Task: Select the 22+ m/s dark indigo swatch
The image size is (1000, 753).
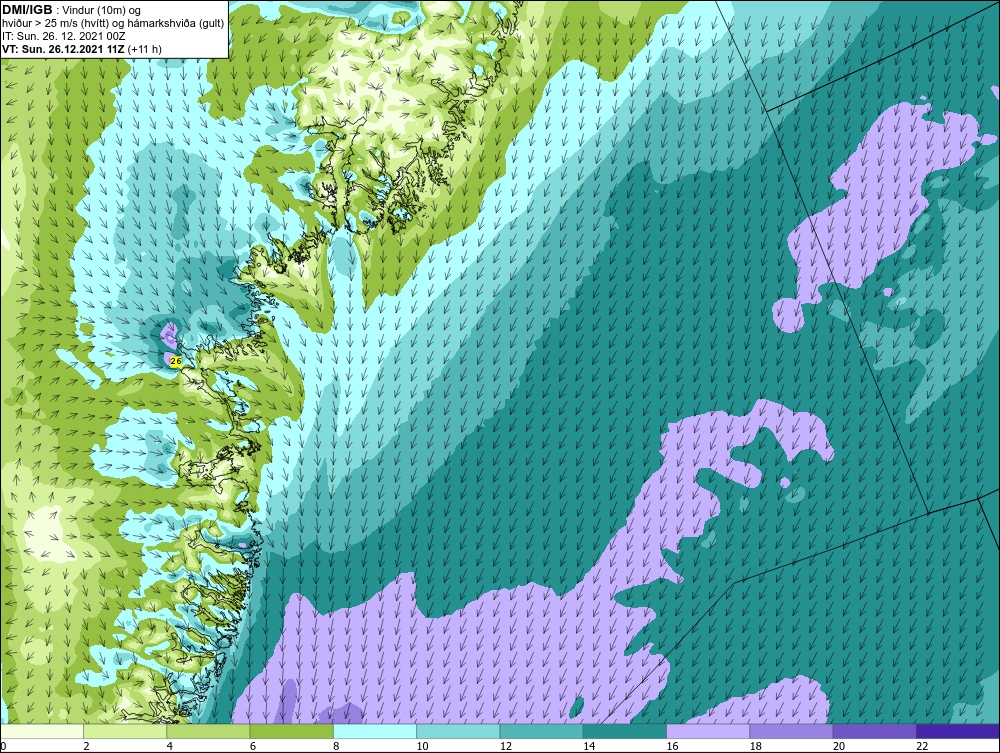Action: 957,731
